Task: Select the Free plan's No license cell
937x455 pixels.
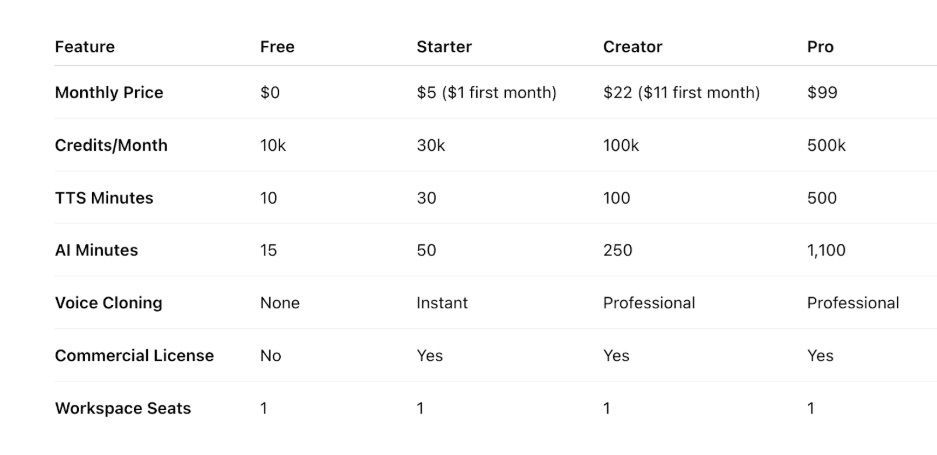Action: 270,356
